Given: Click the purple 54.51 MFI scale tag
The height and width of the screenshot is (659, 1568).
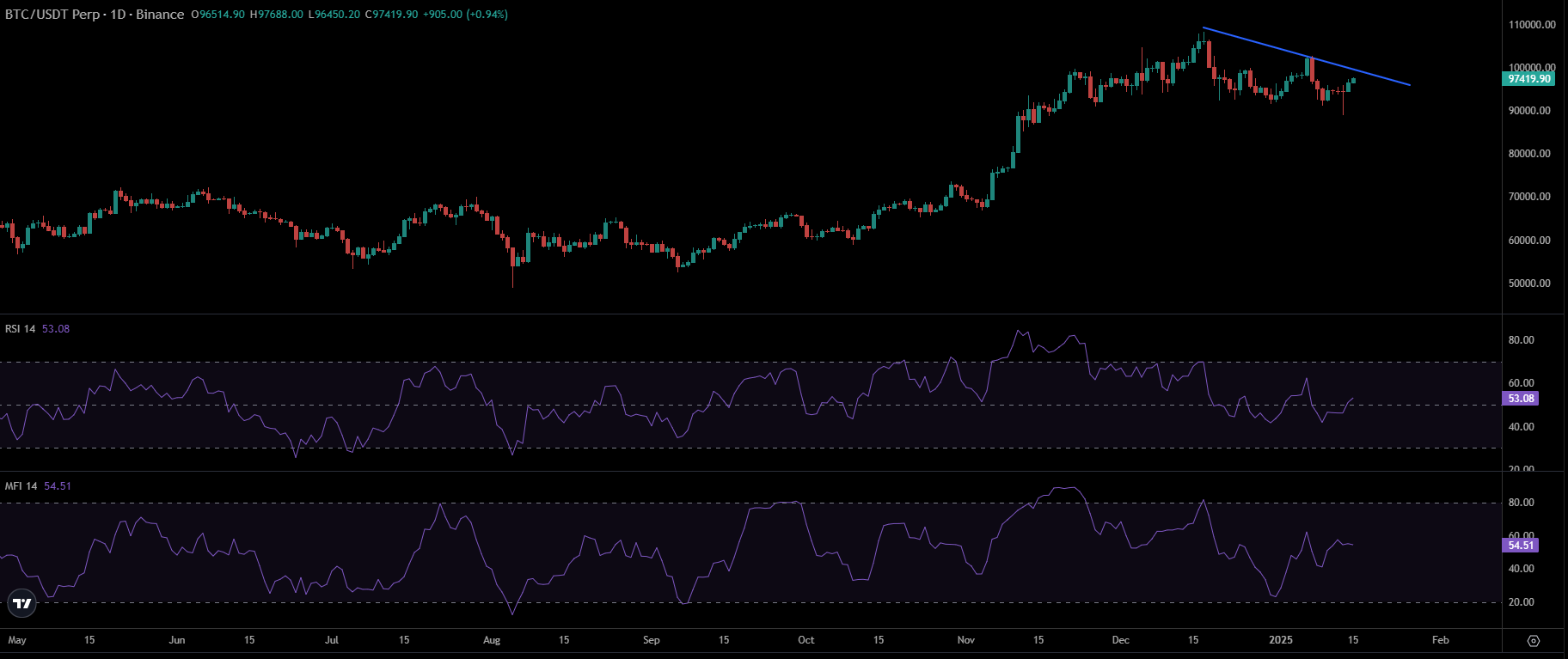Looking at the screenshot, I should [1521, 546].
